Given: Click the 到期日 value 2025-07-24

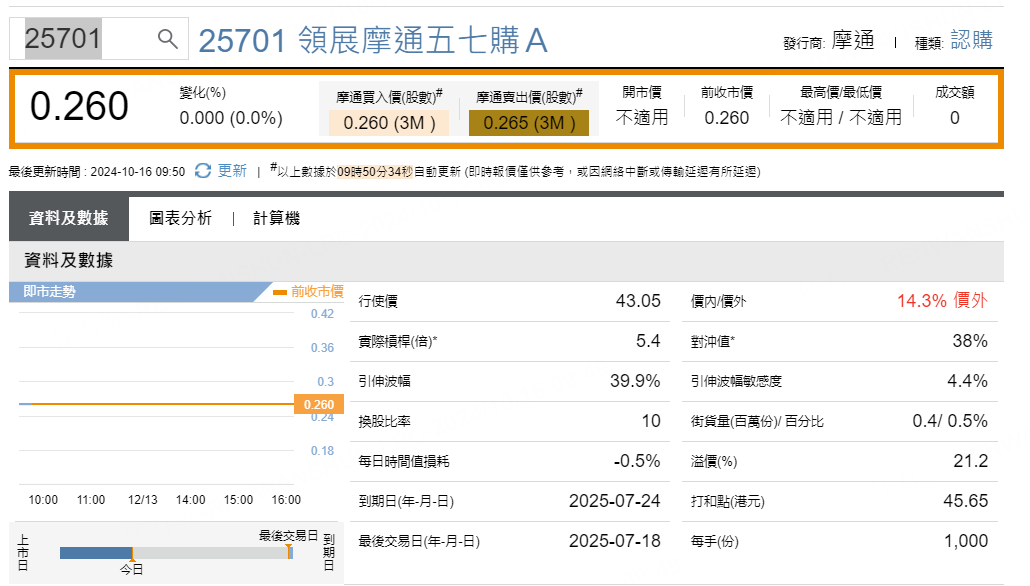Looking at the screenshot, I should 614,501.
